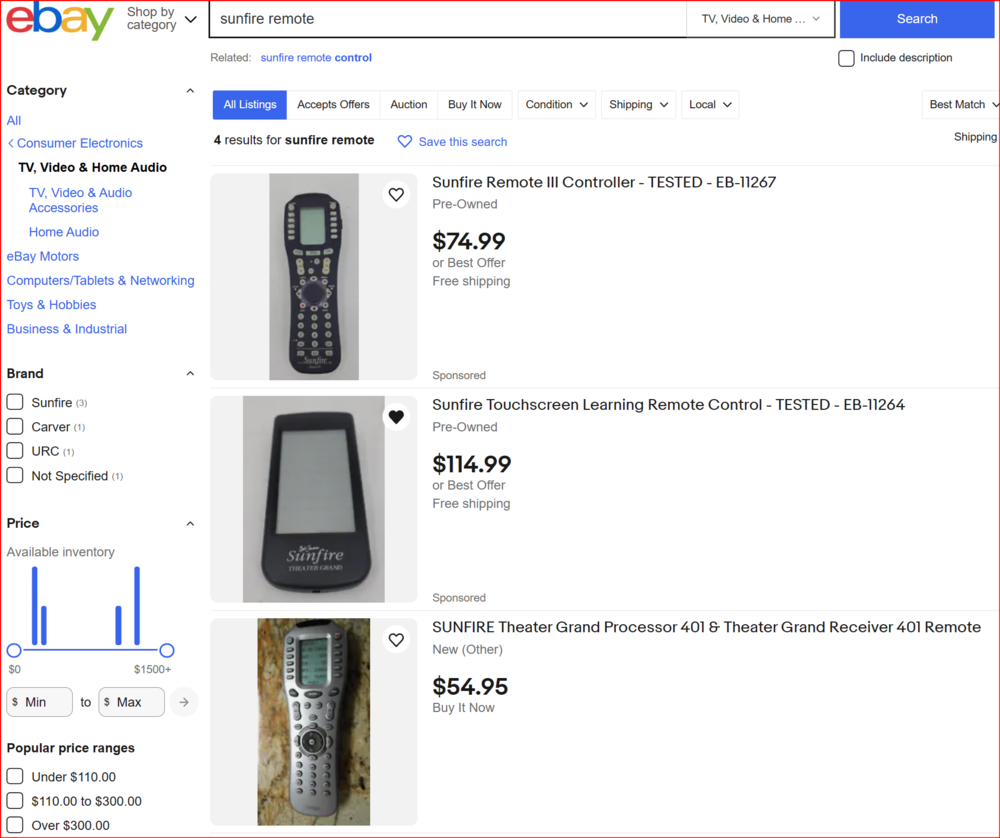Select the Buy It Now tab
1000x838 pixels.
tap(474, 105)
